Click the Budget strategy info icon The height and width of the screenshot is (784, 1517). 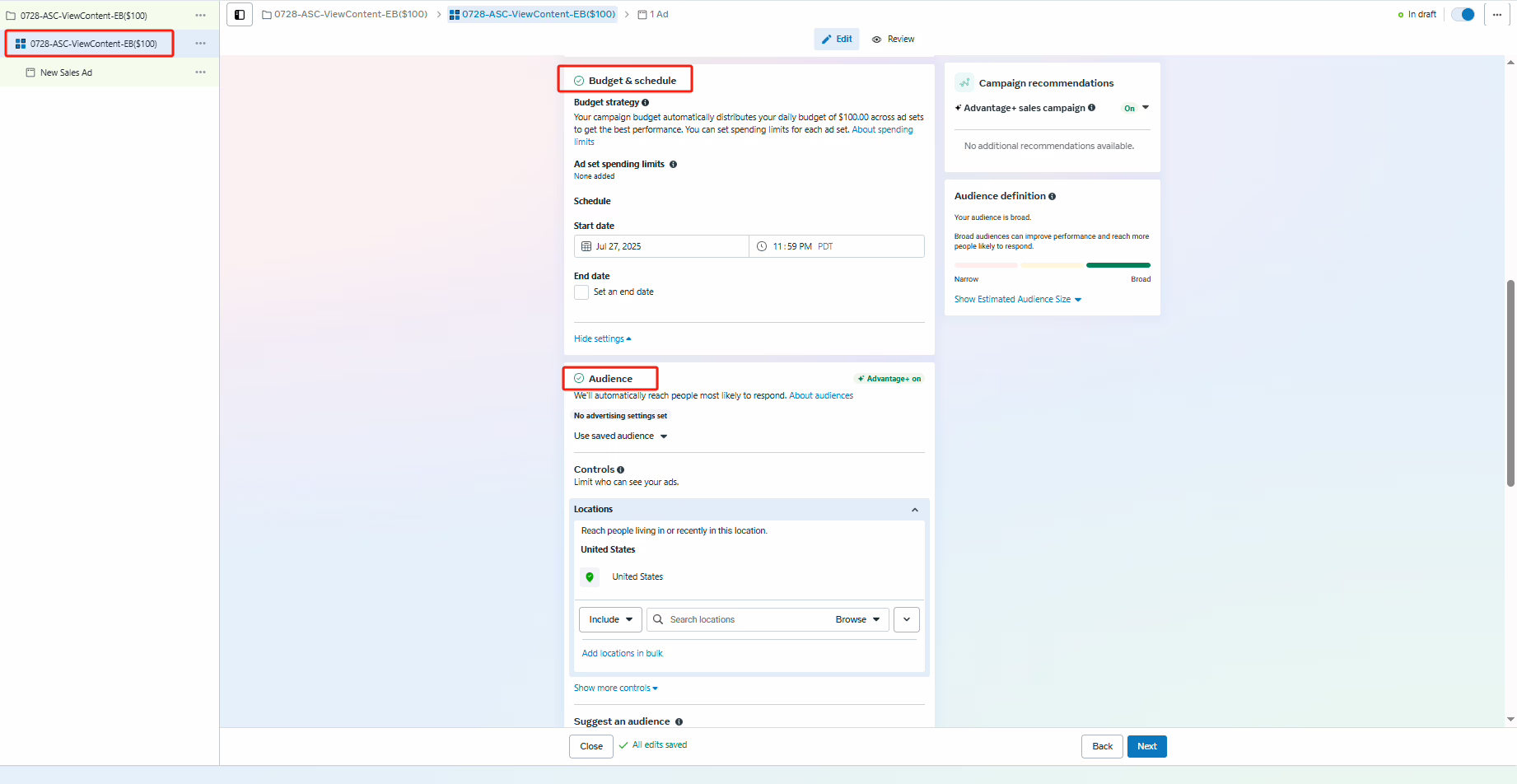pyautogui.click(x=645, y=103)
